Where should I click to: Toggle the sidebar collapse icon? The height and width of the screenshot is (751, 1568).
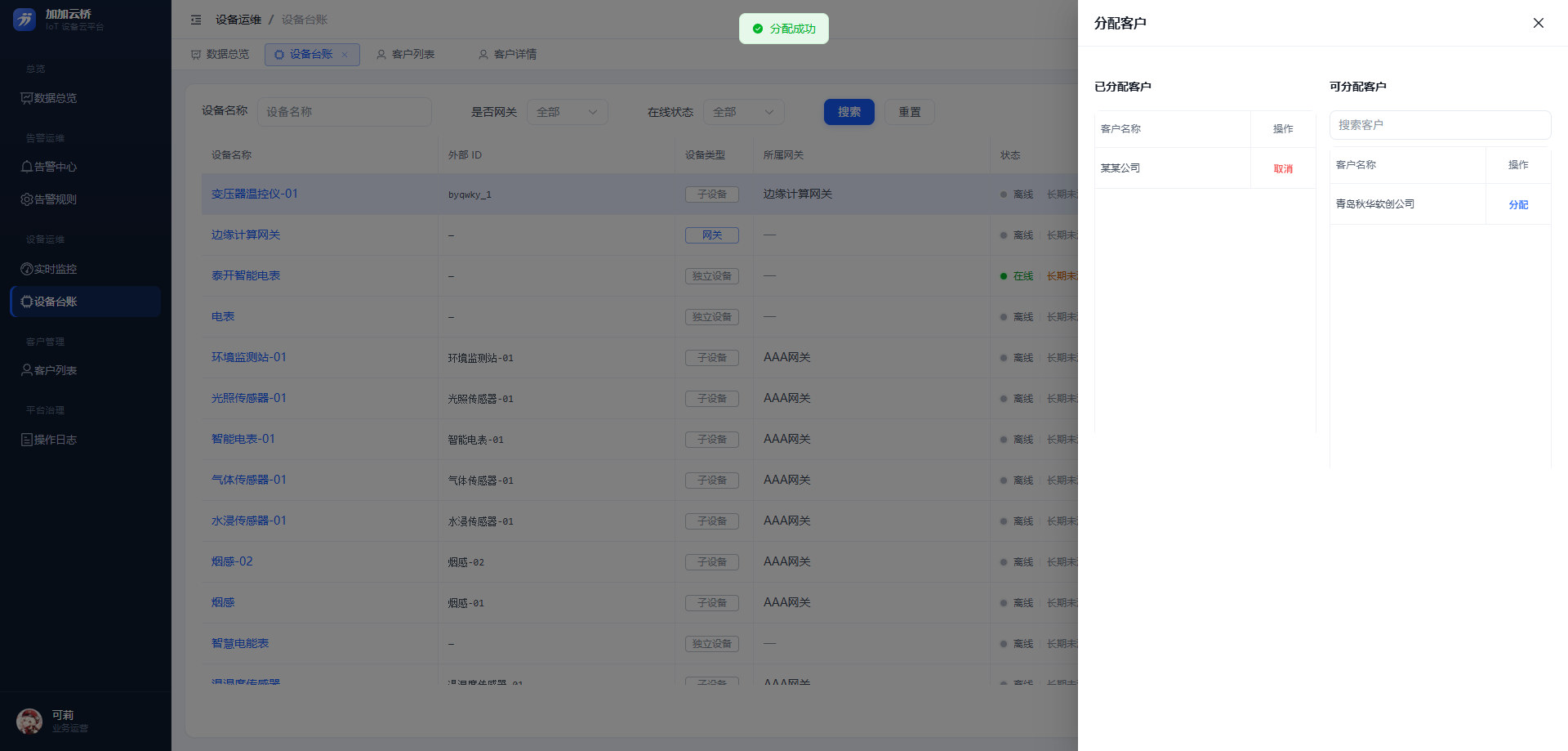click(196, 20)
